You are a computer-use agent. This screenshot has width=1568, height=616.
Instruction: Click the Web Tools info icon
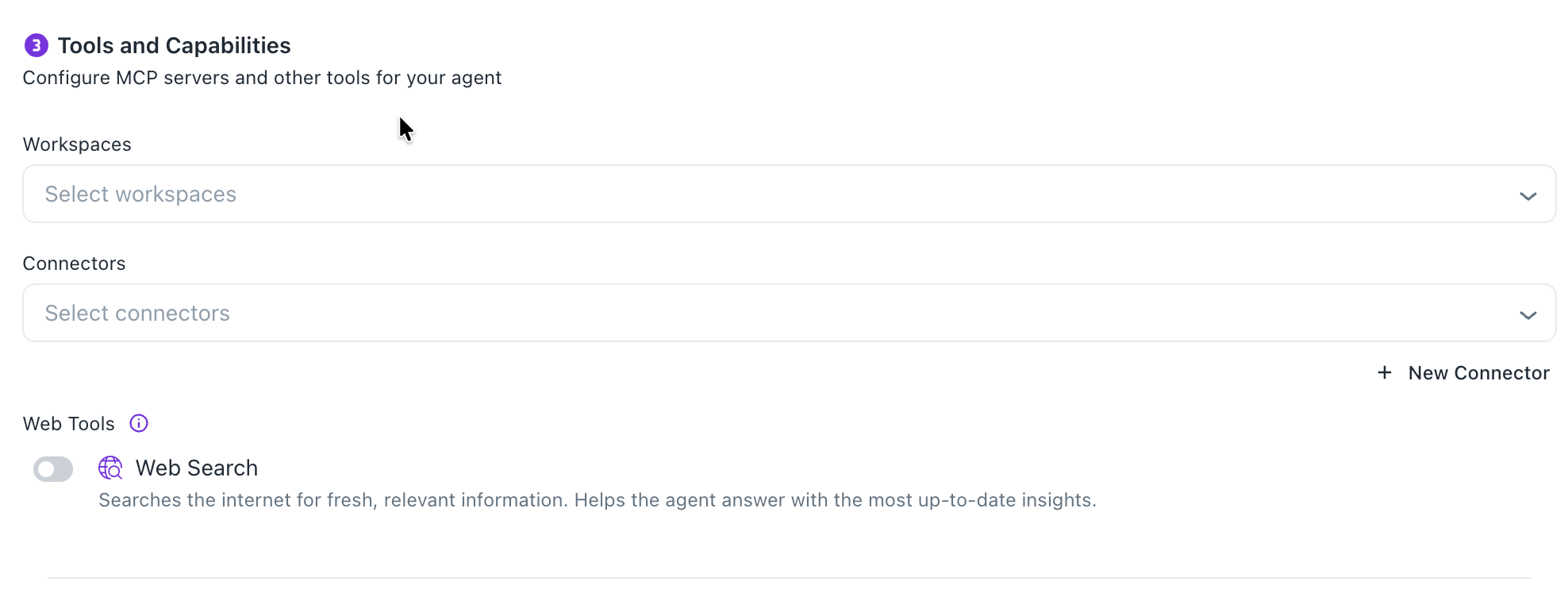tap(139, 423)
